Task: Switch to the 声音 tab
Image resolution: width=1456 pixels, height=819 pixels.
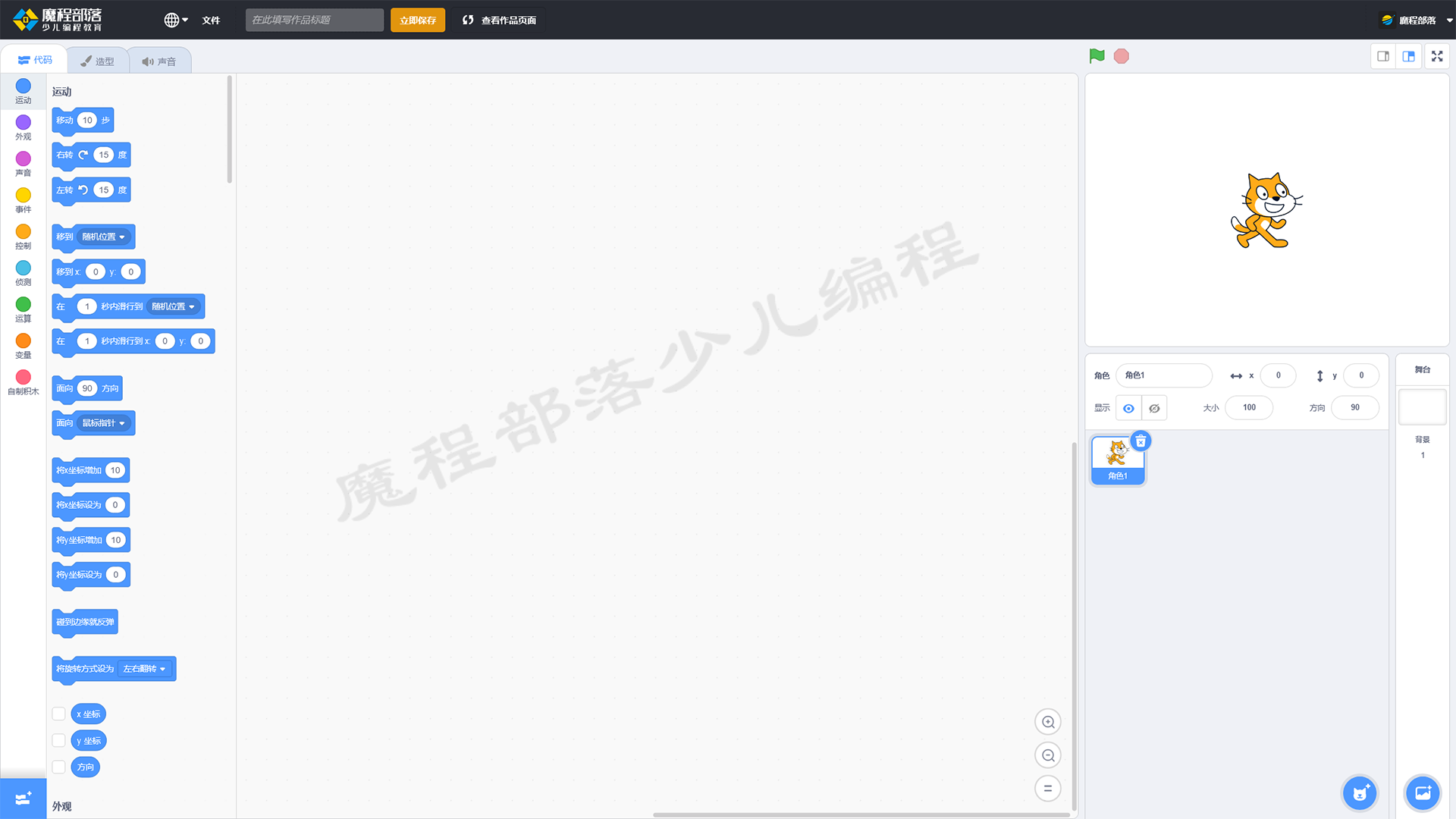Action: coord(159,61)
